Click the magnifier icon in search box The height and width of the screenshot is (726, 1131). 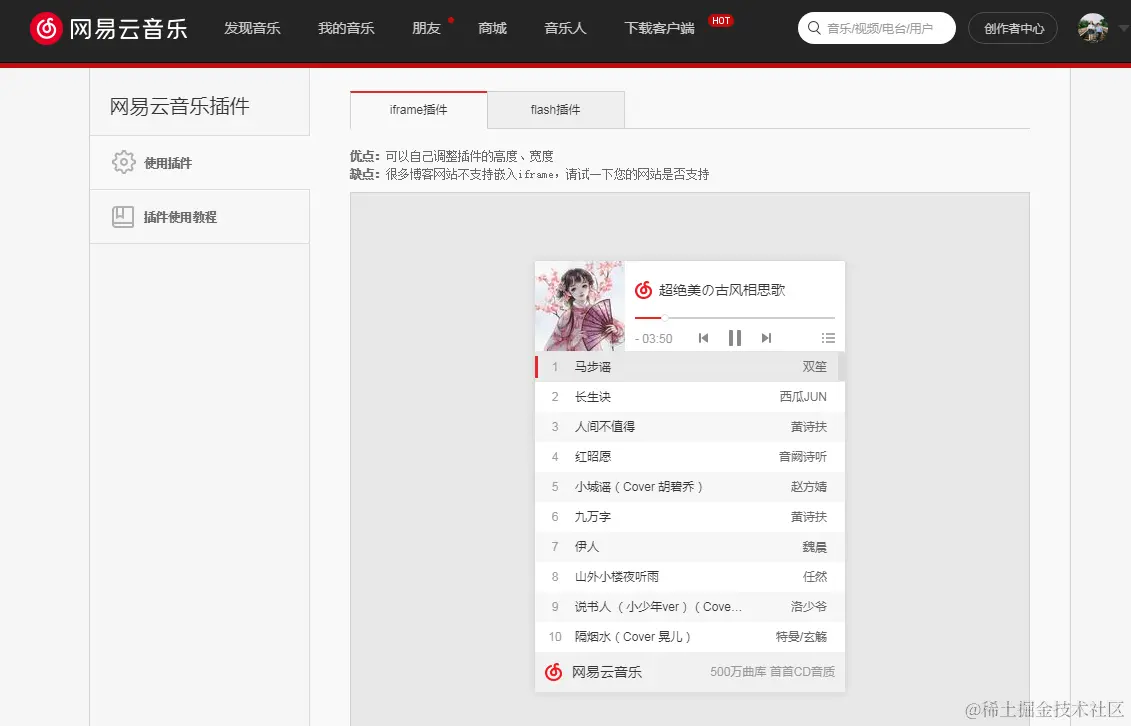814,28
